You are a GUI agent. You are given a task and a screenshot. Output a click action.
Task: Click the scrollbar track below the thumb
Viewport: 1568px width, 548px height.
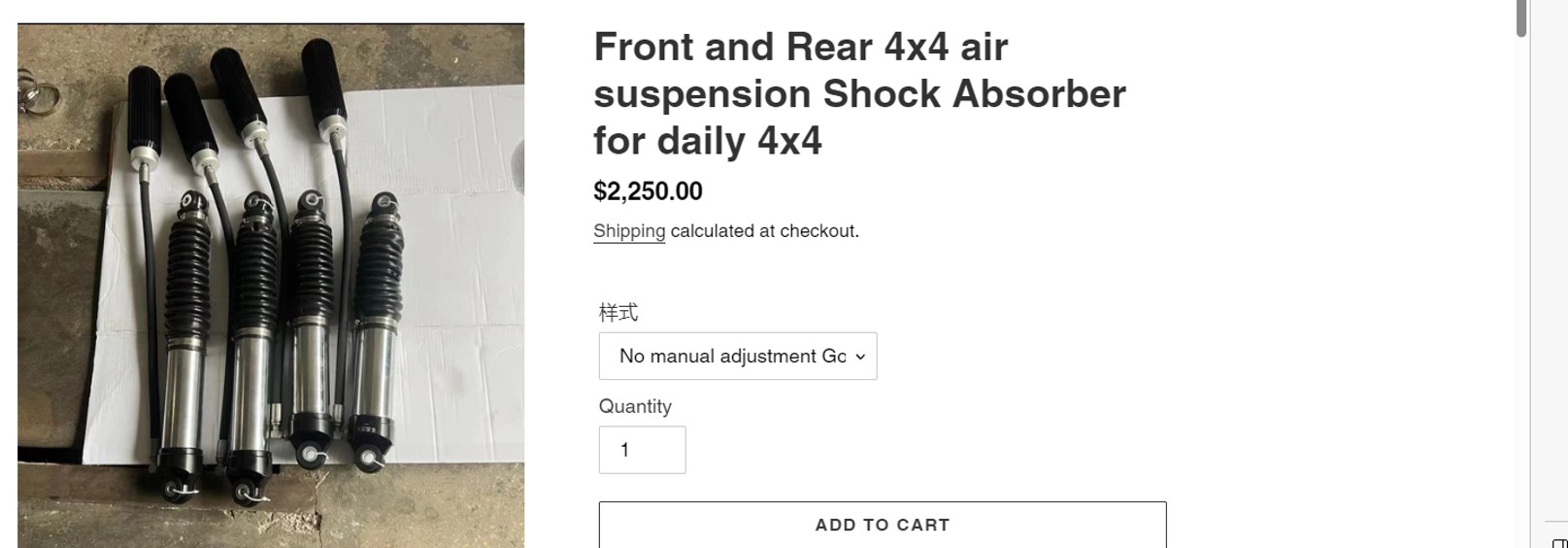click(1521, 291)
